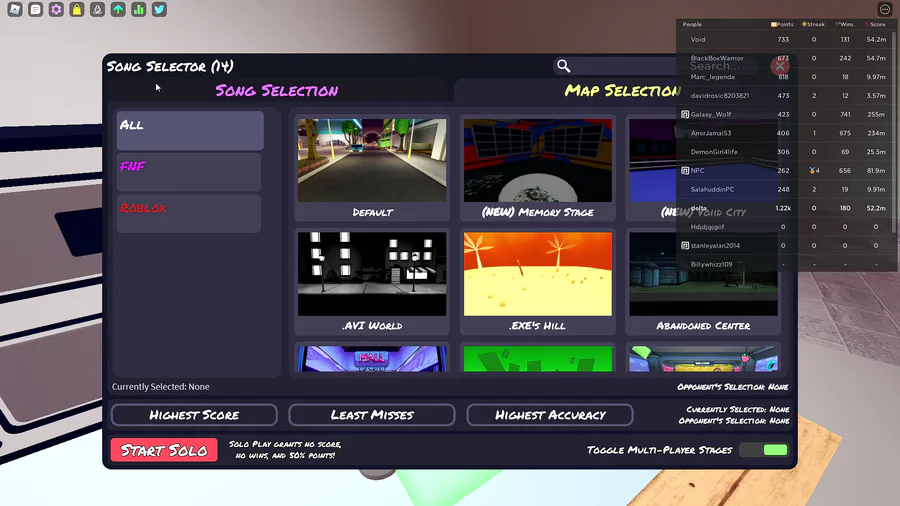Select the FNF category filter
This screenshot has width=900, height=506.
click(x=189, y=172)
